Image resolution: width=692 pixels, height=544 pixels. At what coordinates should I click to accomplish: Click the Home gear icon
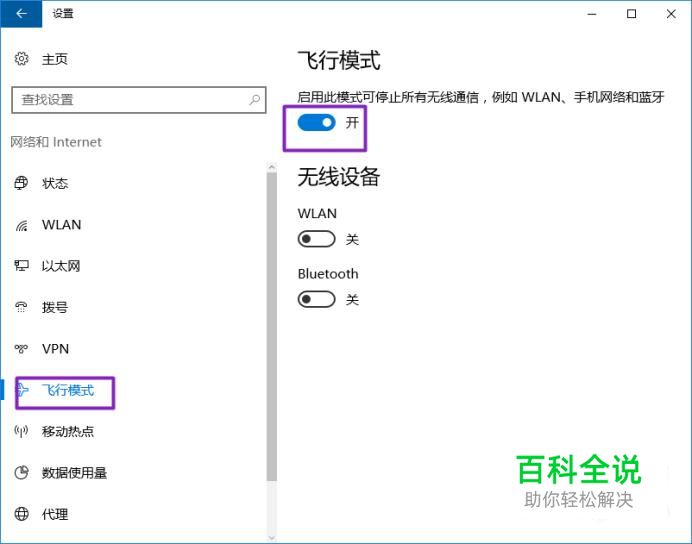pyautogui.click(x=21, y=59)
